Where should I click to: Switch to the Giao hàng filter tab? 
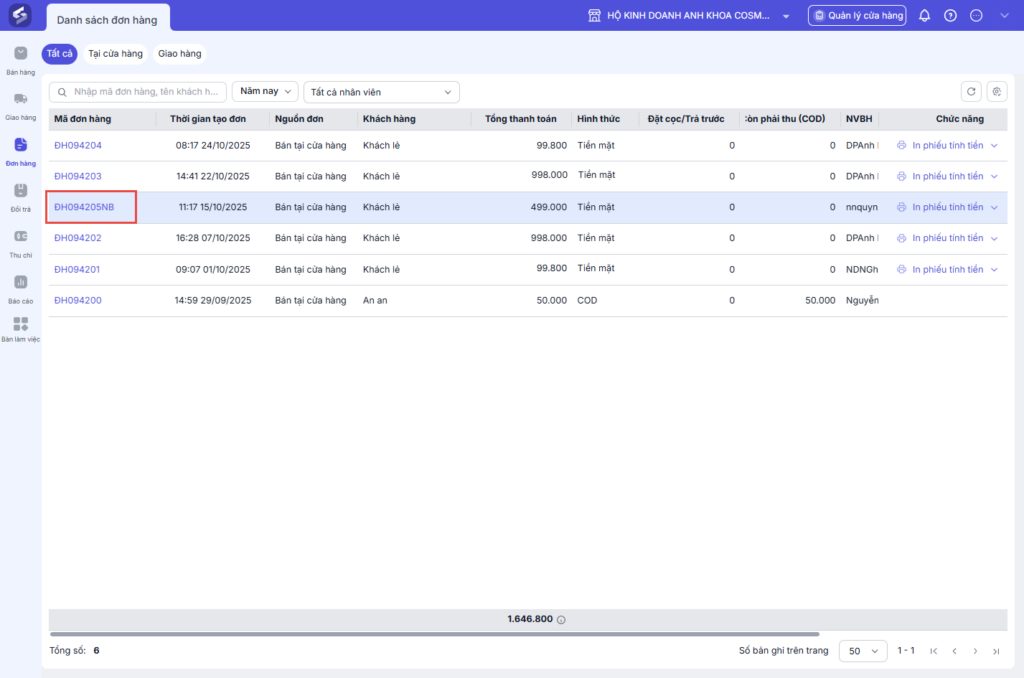[x=179, y=54]
